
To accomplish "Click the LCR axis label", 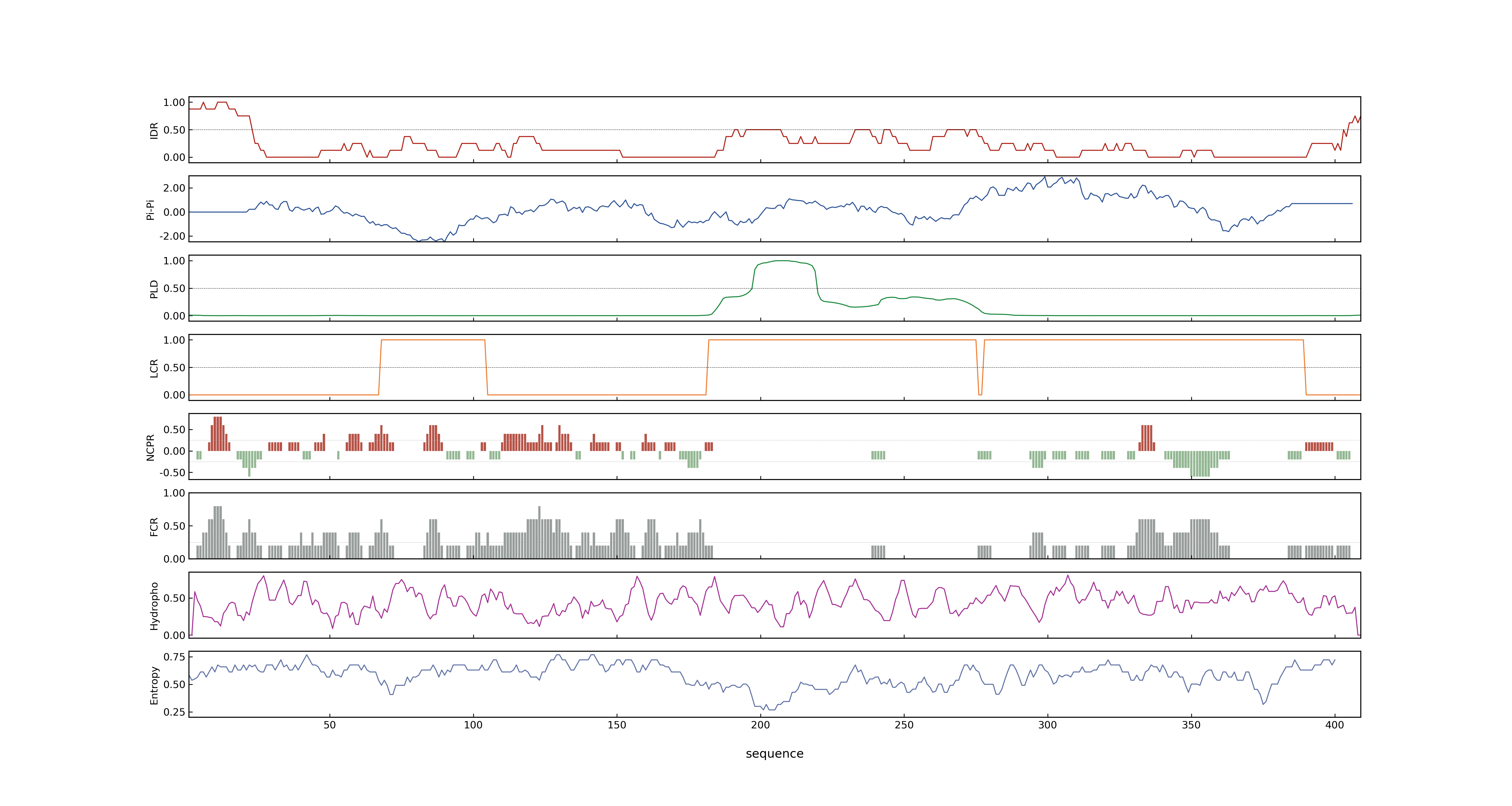I will [154, 368].
